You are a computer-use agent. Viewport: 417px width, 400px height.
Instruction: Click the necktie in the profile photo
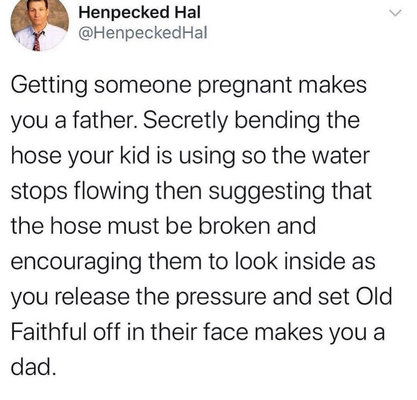click(x=36, y=41)
